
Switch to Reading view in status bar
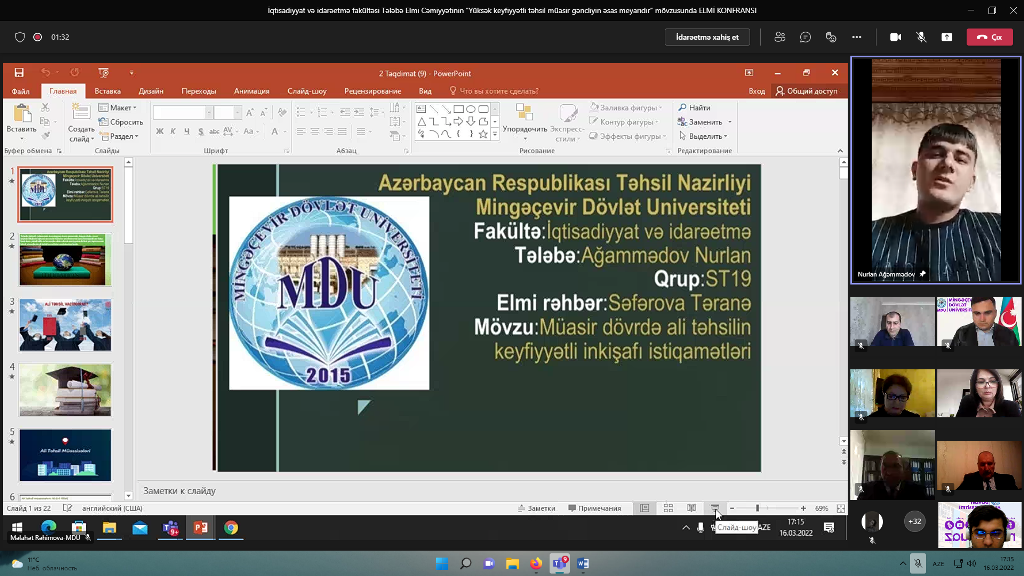coord(692,508)
